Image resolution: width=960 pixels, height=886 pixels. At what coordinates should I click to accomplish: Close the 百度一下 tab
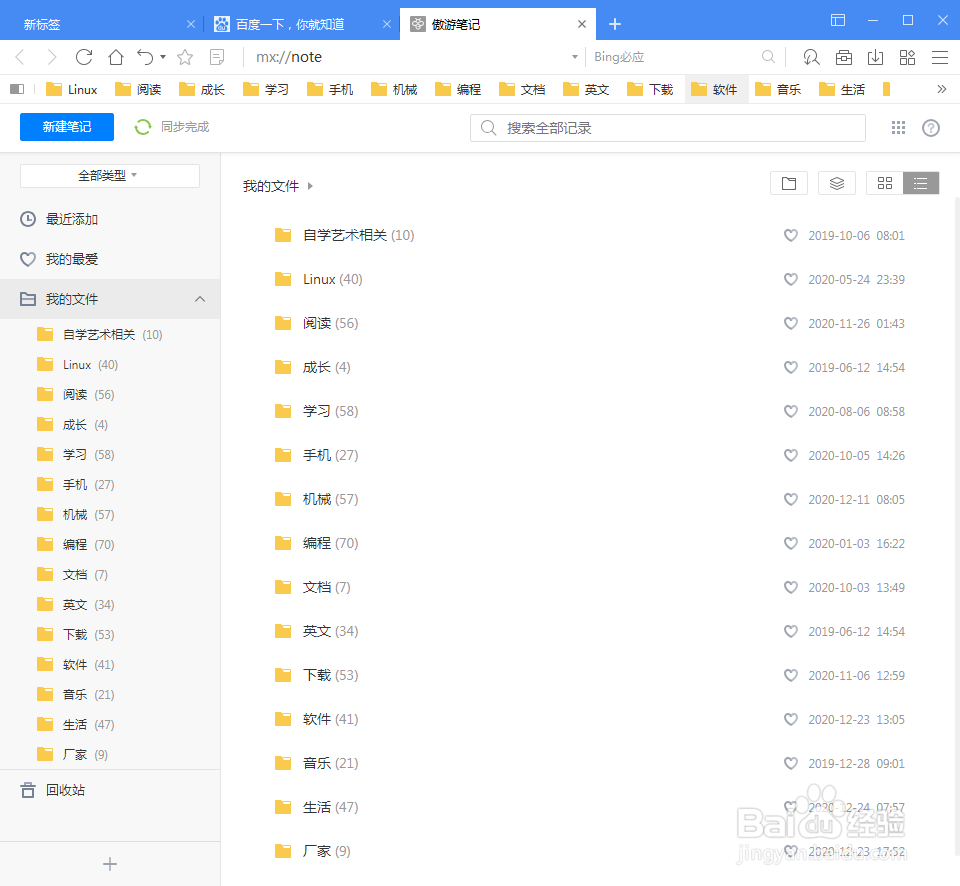click(387, 24)
